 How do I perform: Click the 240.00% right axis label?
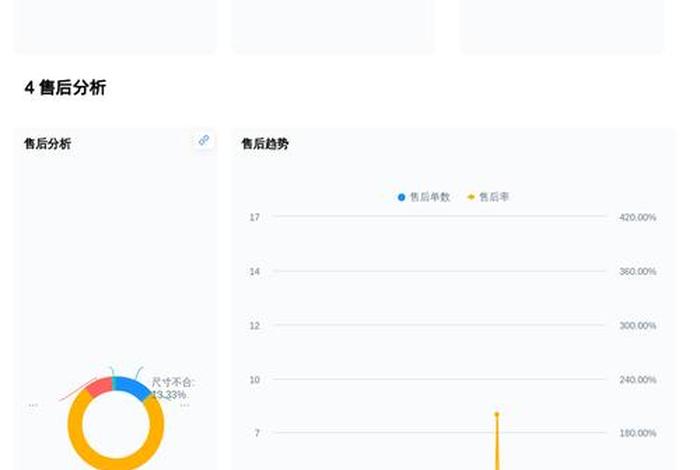click(638, 380)
